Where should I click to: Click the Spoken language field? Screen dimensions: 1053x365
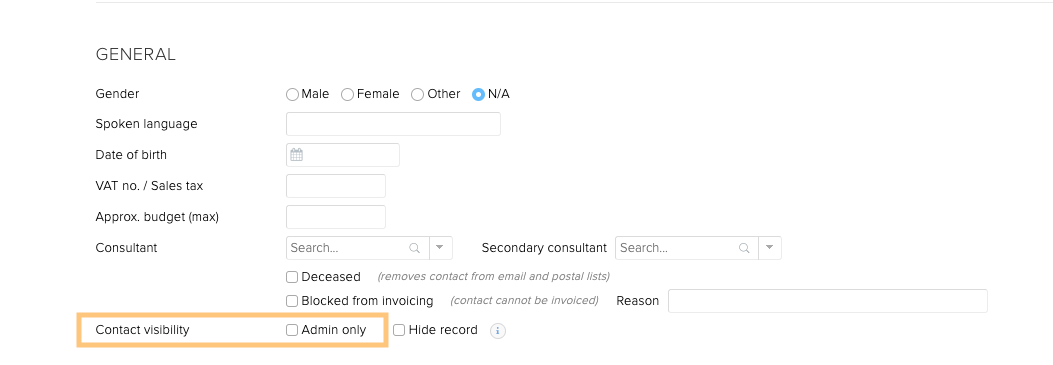pos(394,124)
